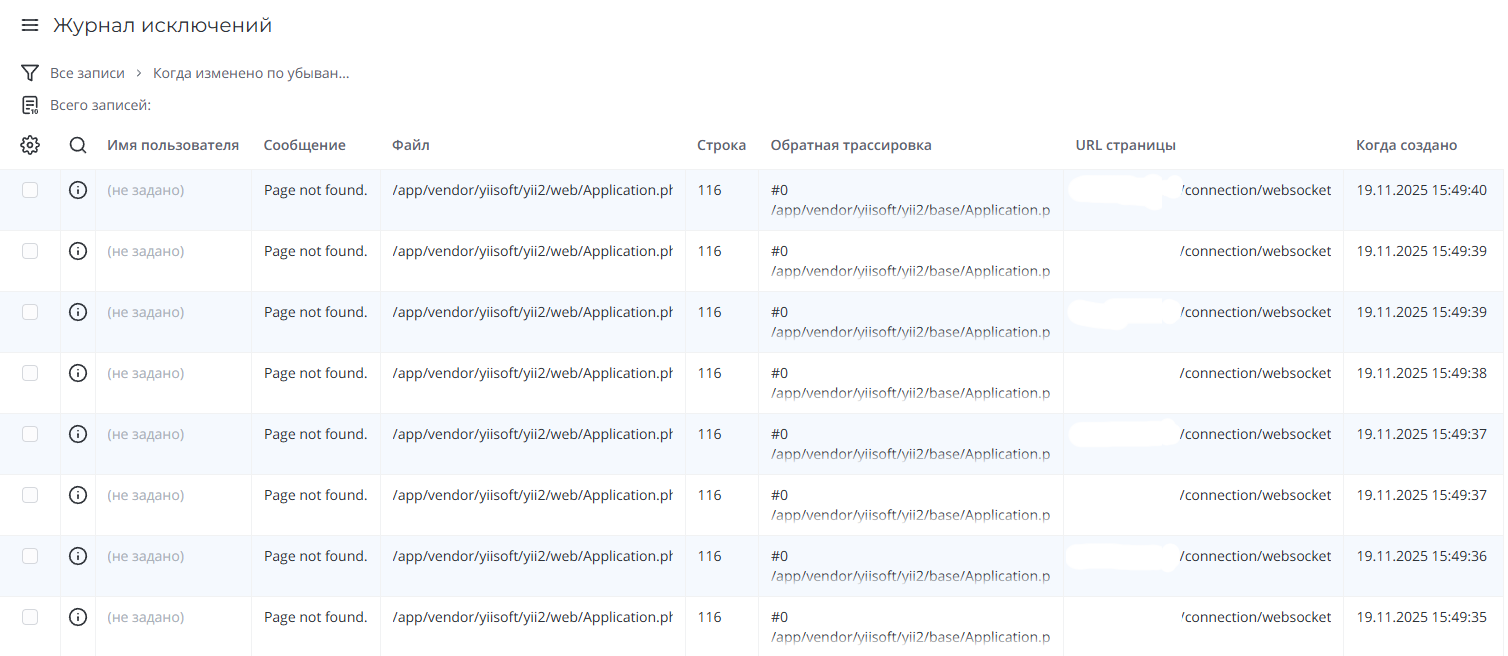Click the 'Файл' column header
Screen dimensions: 1508x656
coord(410,145)
